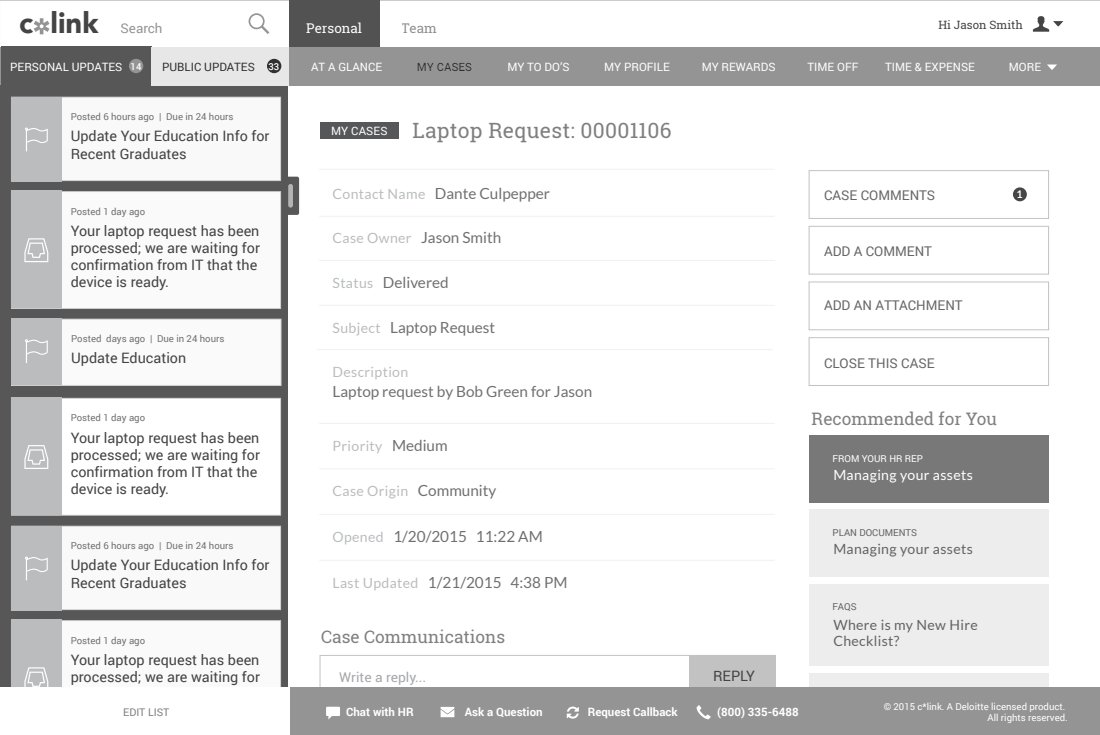Viewport: 1100px width, 735px height.
Task: Click the Add an Attachment button
Action: 928,306
